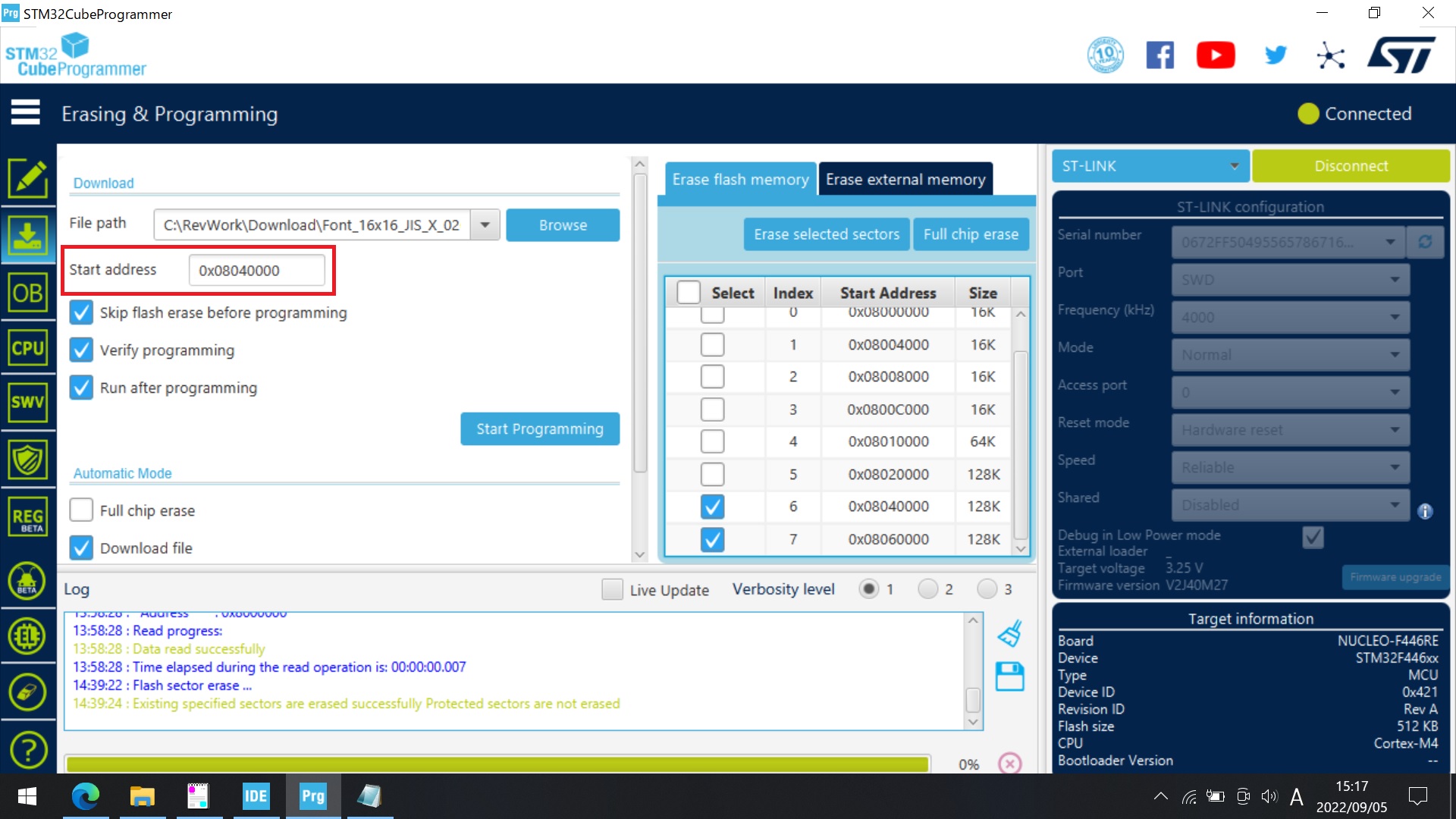This screenshot has width=1456, height=819.
Task: Toggle Skip flash erase before programming
Action: [81, 312]
